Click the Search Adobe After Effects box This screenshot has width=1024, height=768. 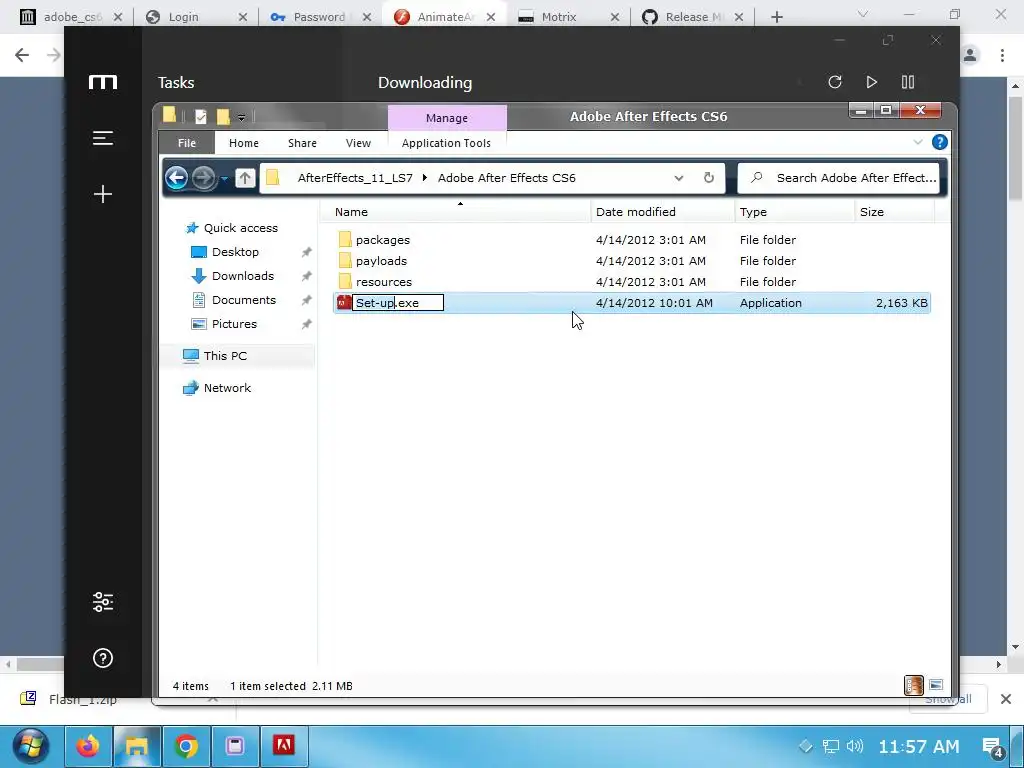coord(839,178)
